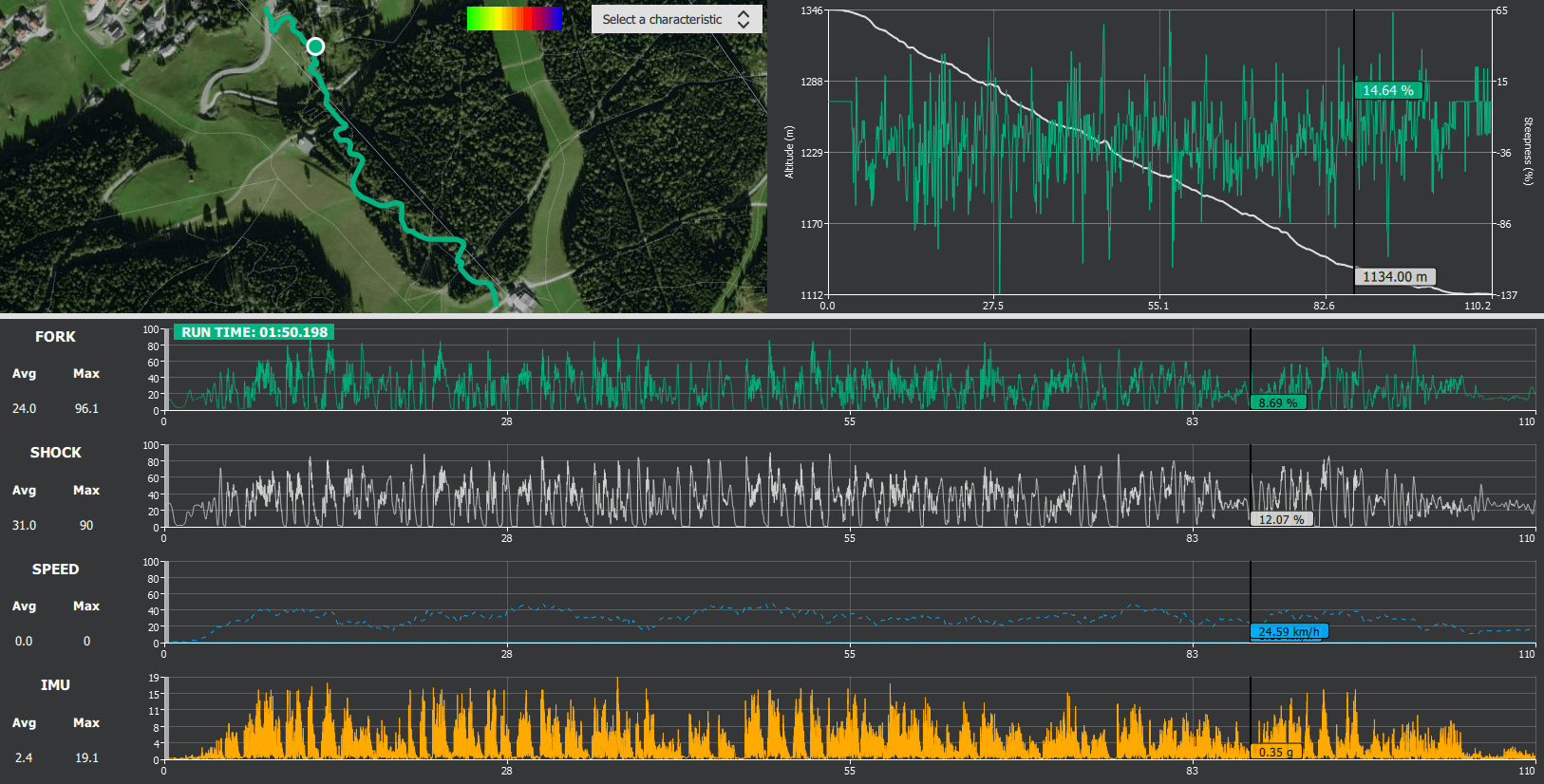1544x784 pixels.
Task: Click the 8.69 % fork cursor label
Action: (x=1278, y=402)
